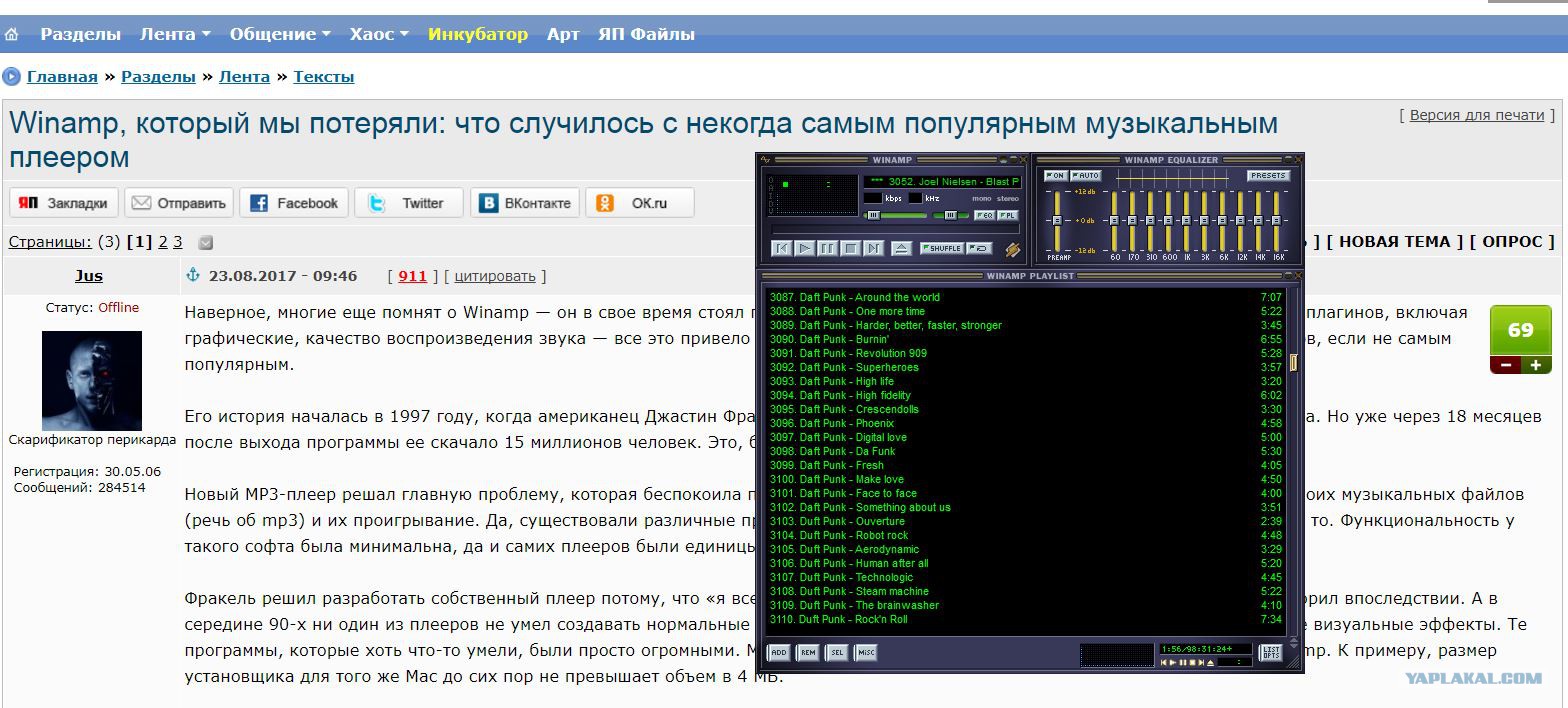Select playlist track 3098 Da Funk
The height and width of the screenshot is (708, 1568).
point(1027,451)
